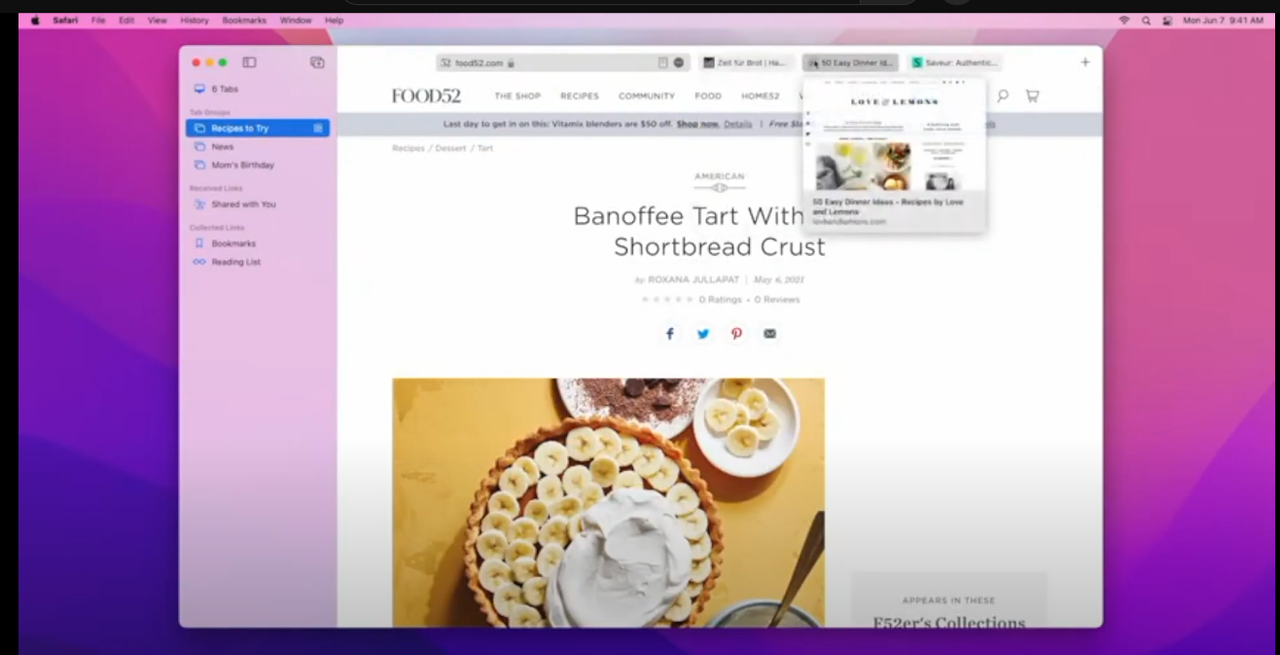Click the FOOD52 logo

tap(426, 96)
